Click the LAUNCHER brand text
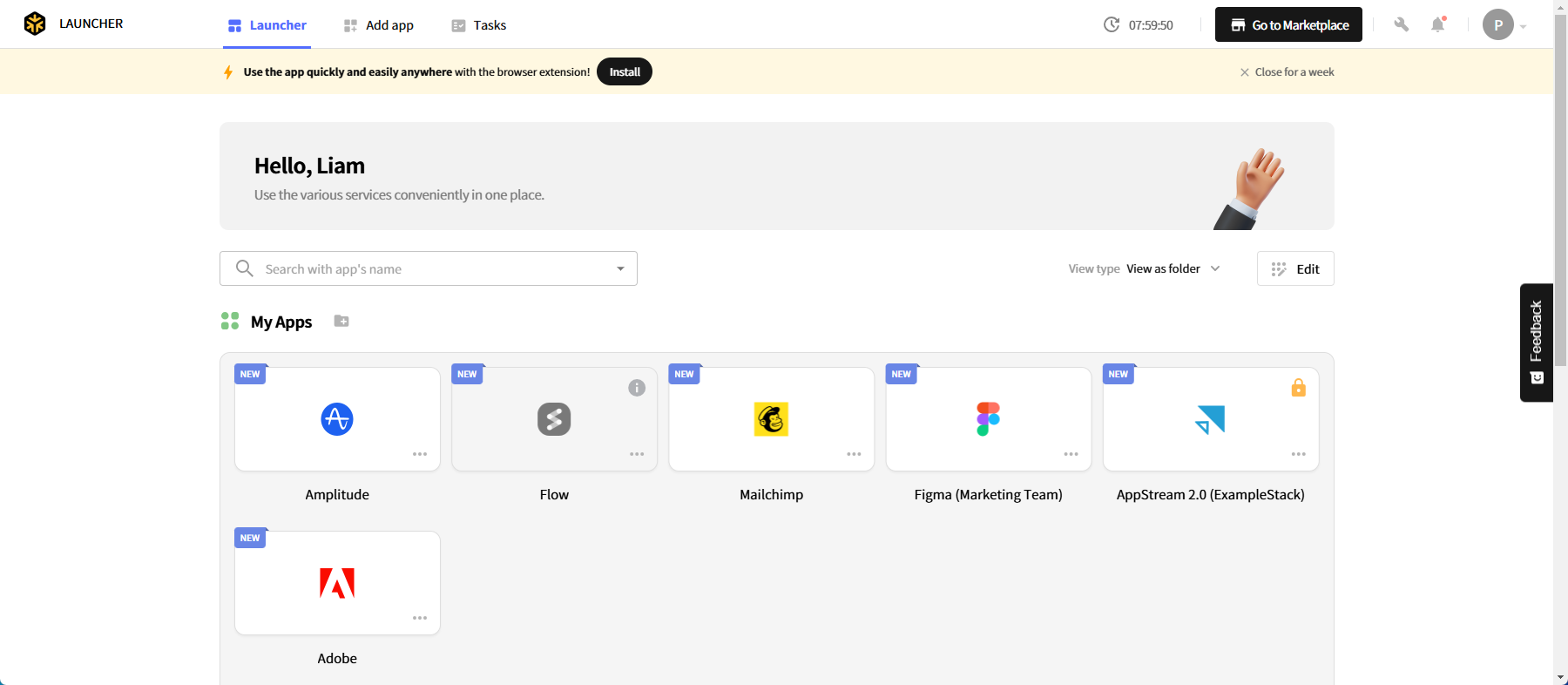Screen dimensions: 1568x685 click(91, 24)
